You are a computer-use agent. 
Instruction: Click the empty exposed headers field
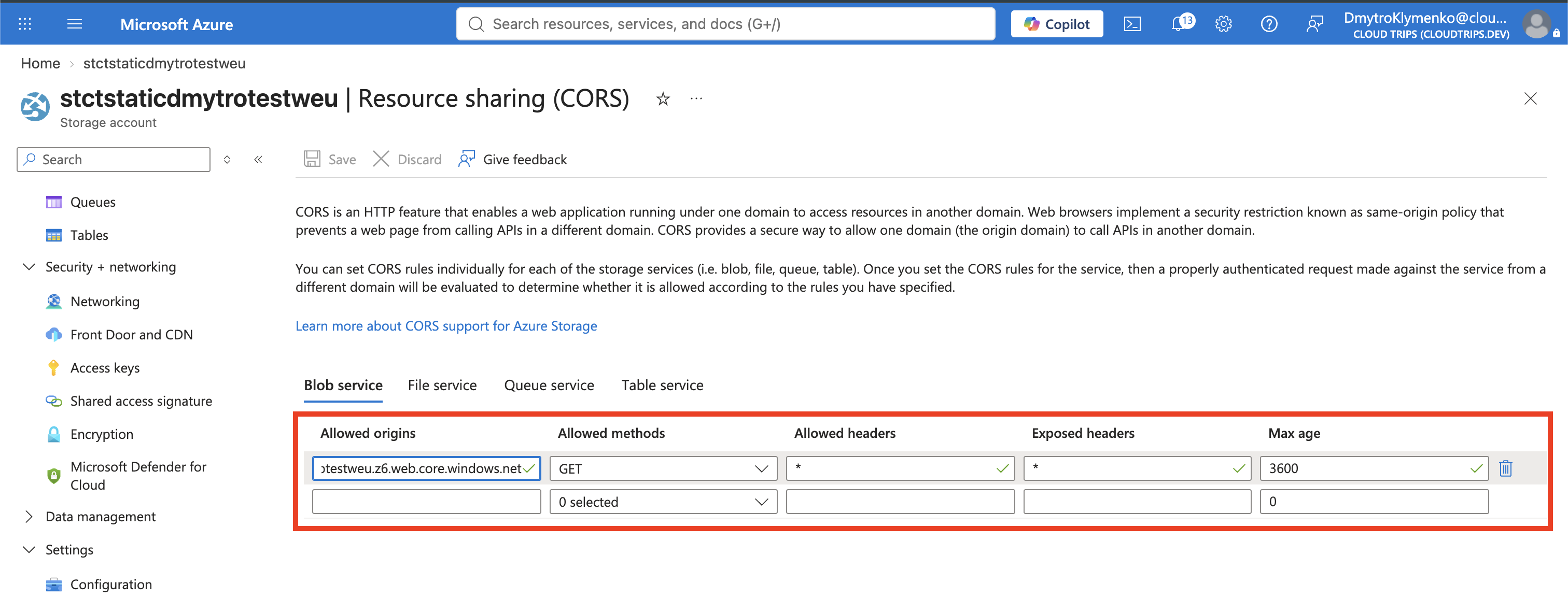[1137, 502]
